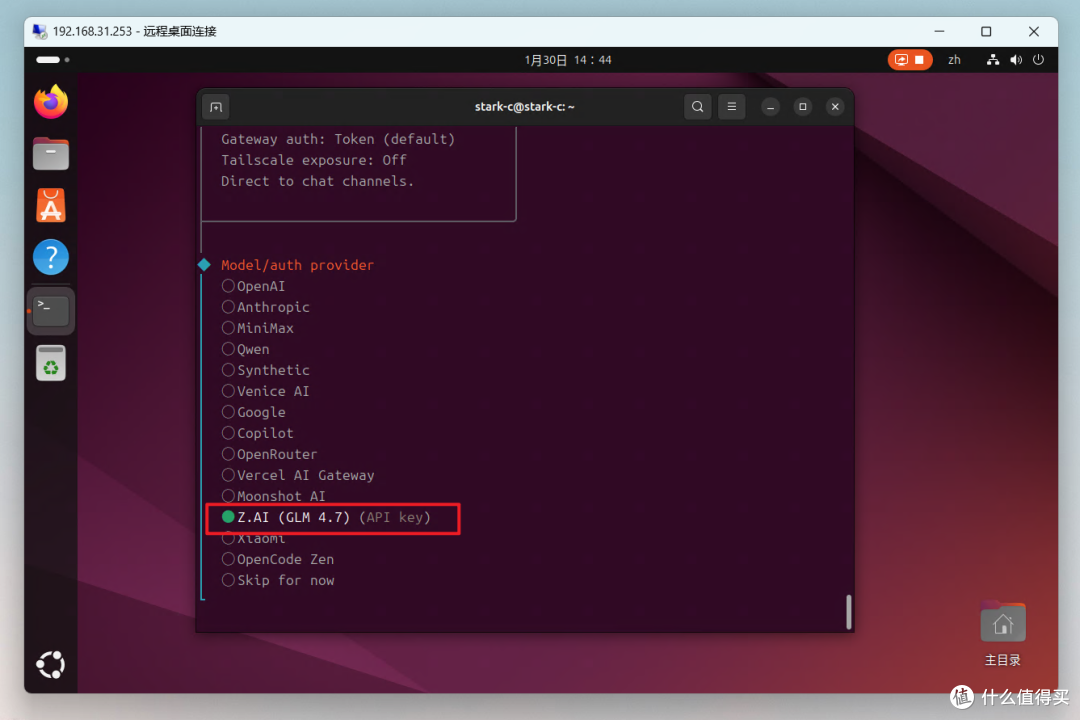Minimize the terminal window
Viewport: 1080px width, 720px height.
(771, 107)
